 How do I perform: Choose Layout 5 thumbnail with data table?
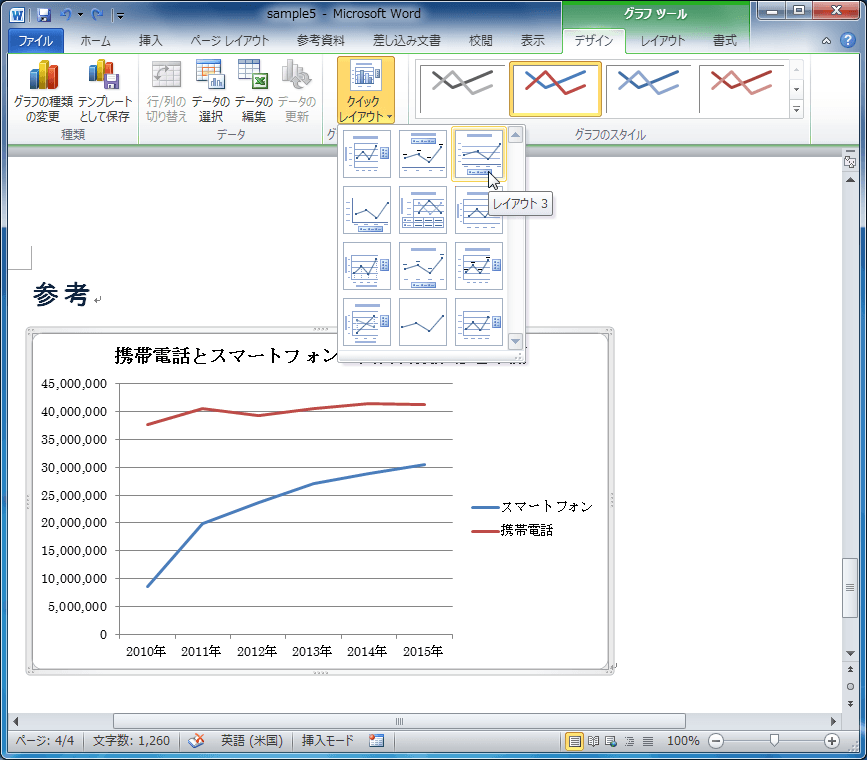point(423,210)
